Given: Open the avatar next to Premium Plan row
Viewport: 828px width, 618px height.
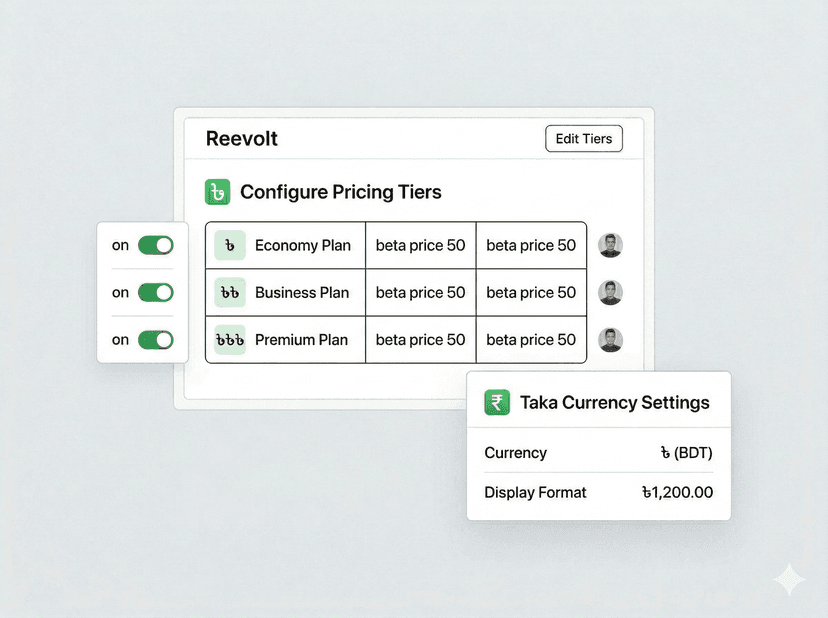Looking at the screenshot, I should tap(610, 340).
